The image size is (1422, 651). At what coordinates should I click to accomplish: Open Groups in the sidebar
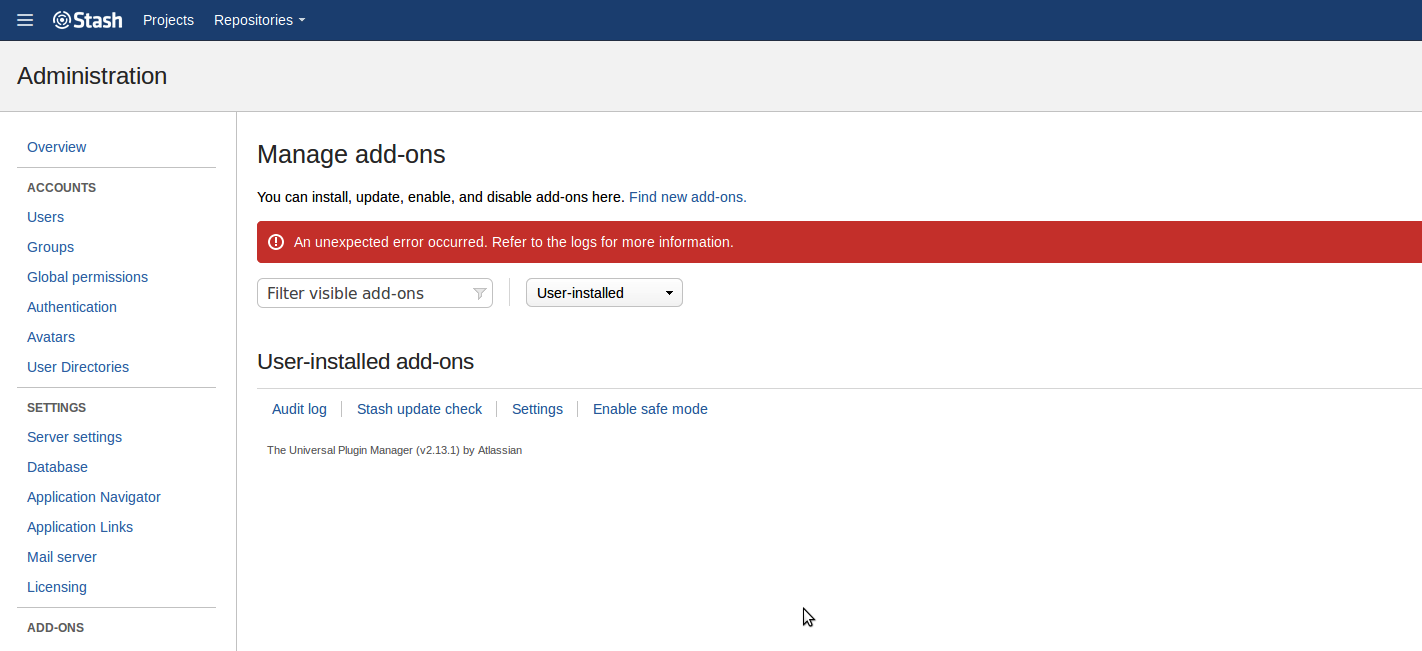(x=50, y=247)
